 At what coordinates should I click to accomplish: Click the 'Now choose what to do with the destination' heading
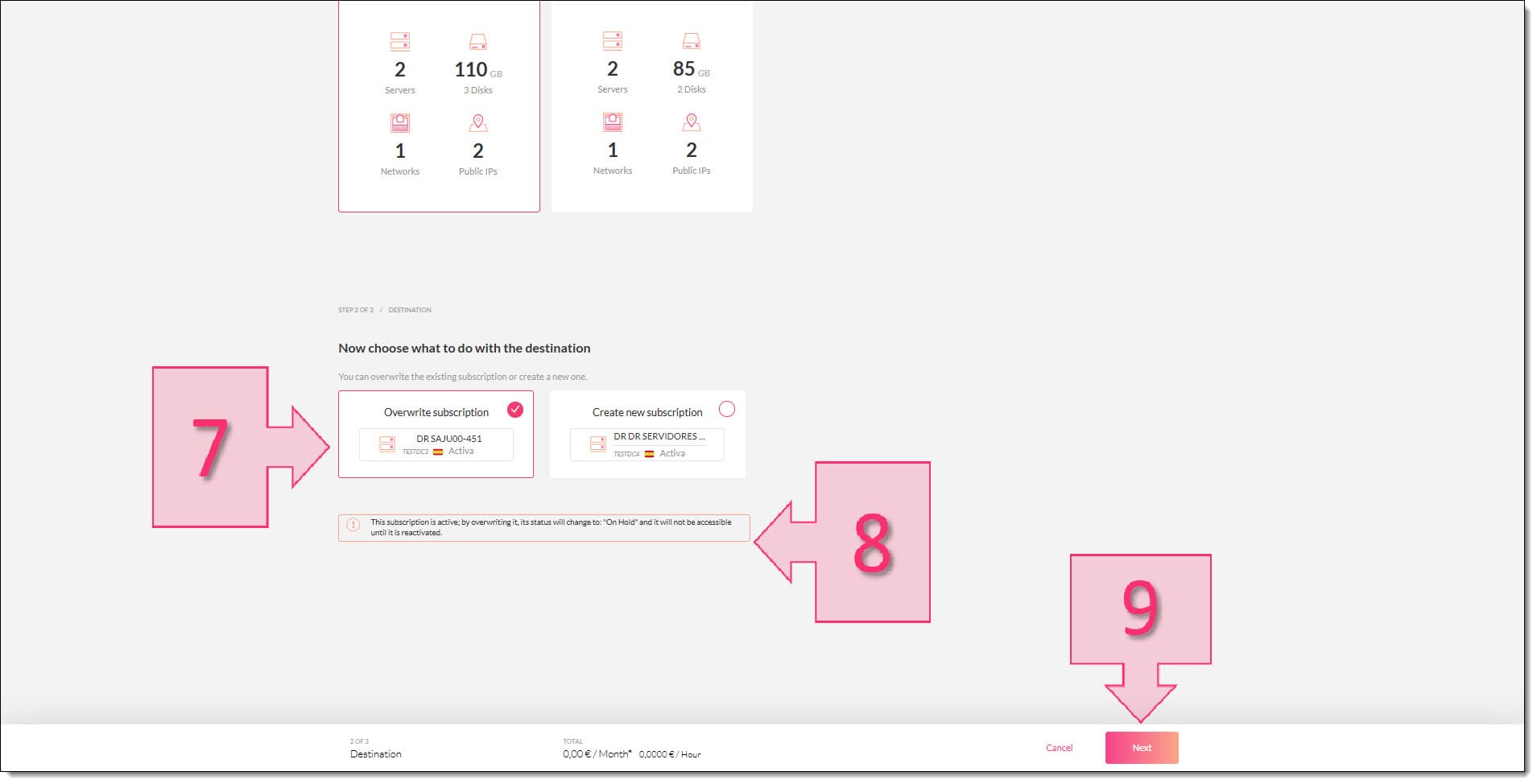[x=465, y=349]
